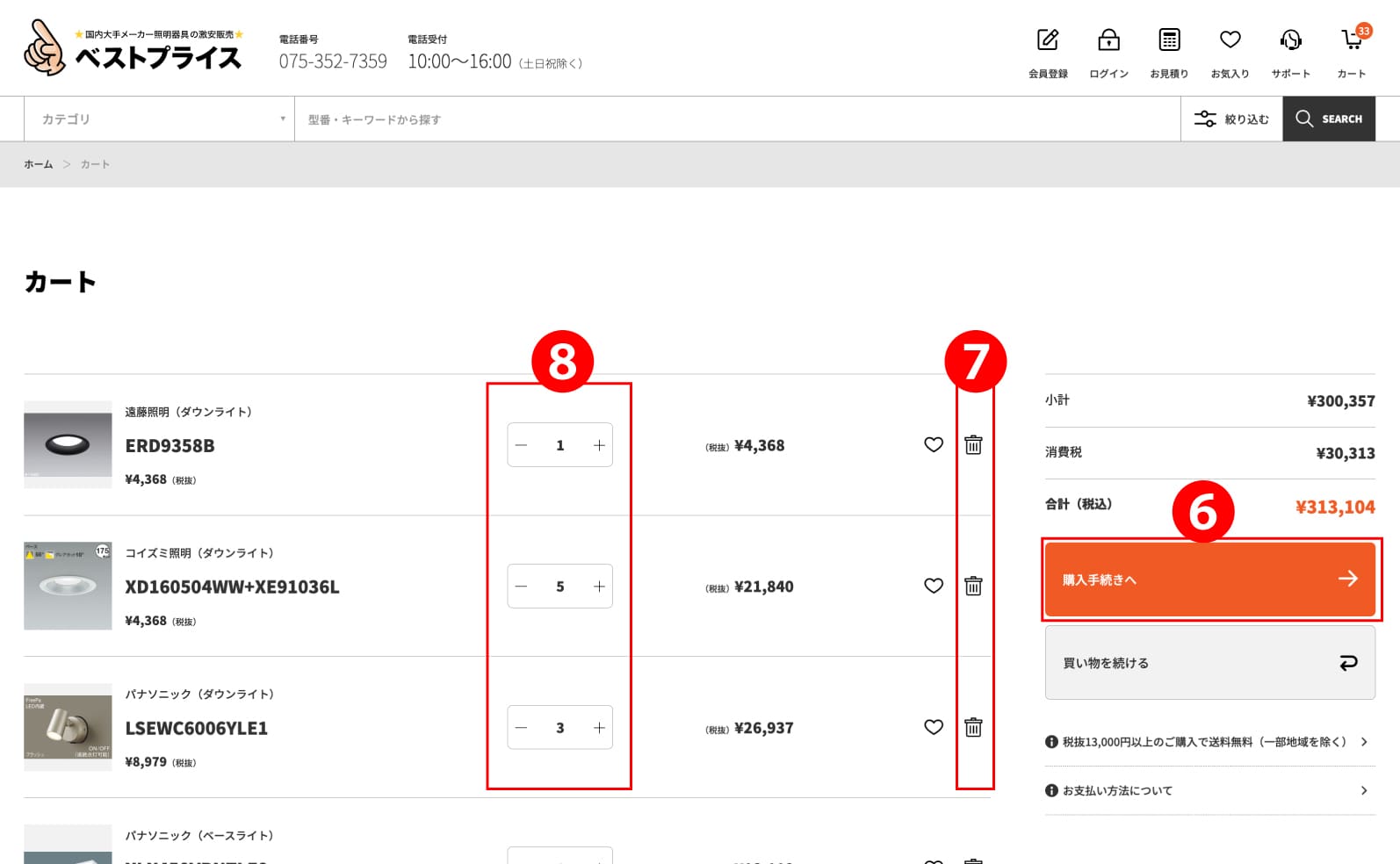Image resolution: width=1400 pixels, height=864 pixels.
Task: Click the 買い物を続ける button
Action: point(1209,663)
